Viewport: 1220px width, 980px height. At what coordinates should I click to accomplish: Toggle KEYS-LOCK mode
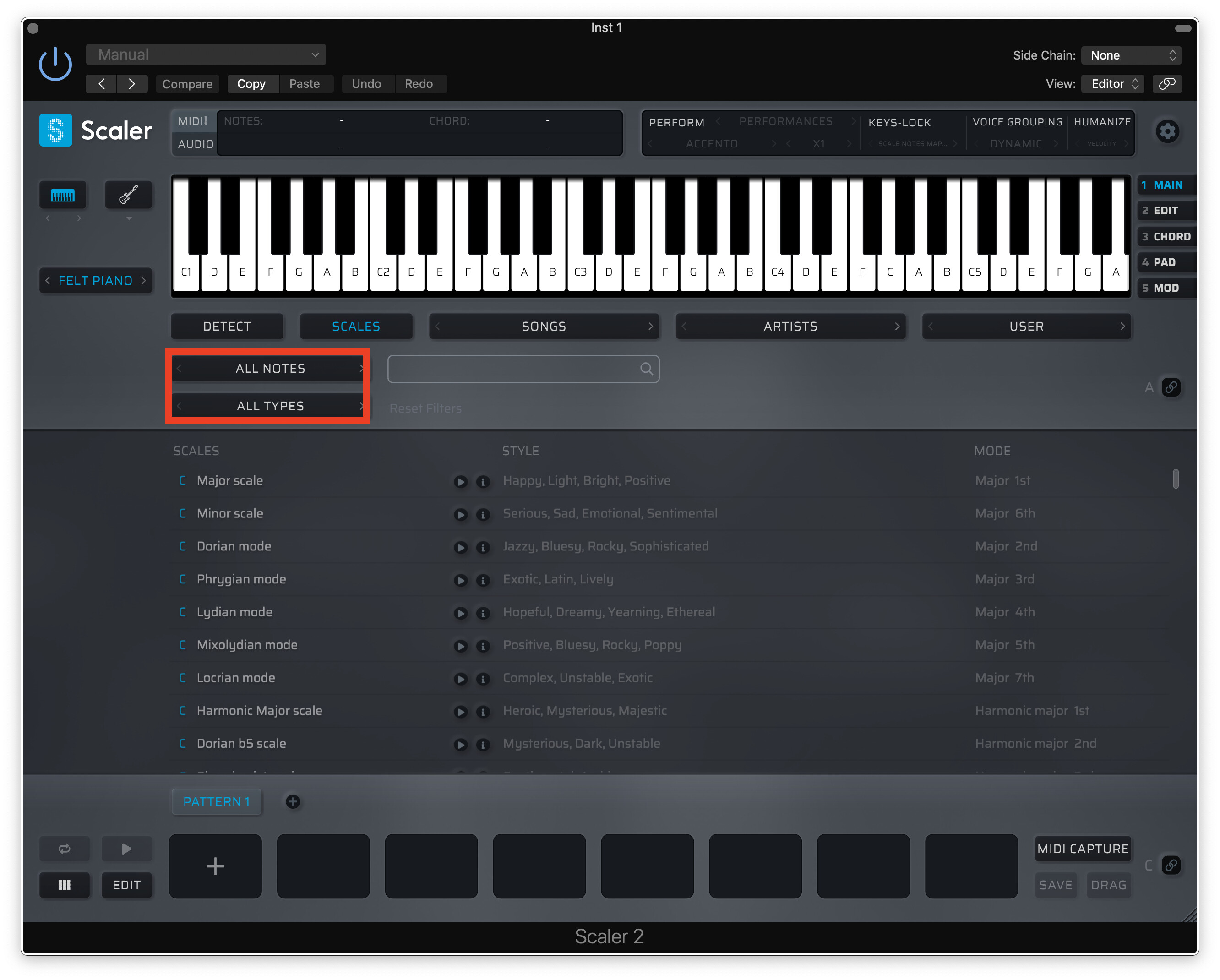[899, 122]
